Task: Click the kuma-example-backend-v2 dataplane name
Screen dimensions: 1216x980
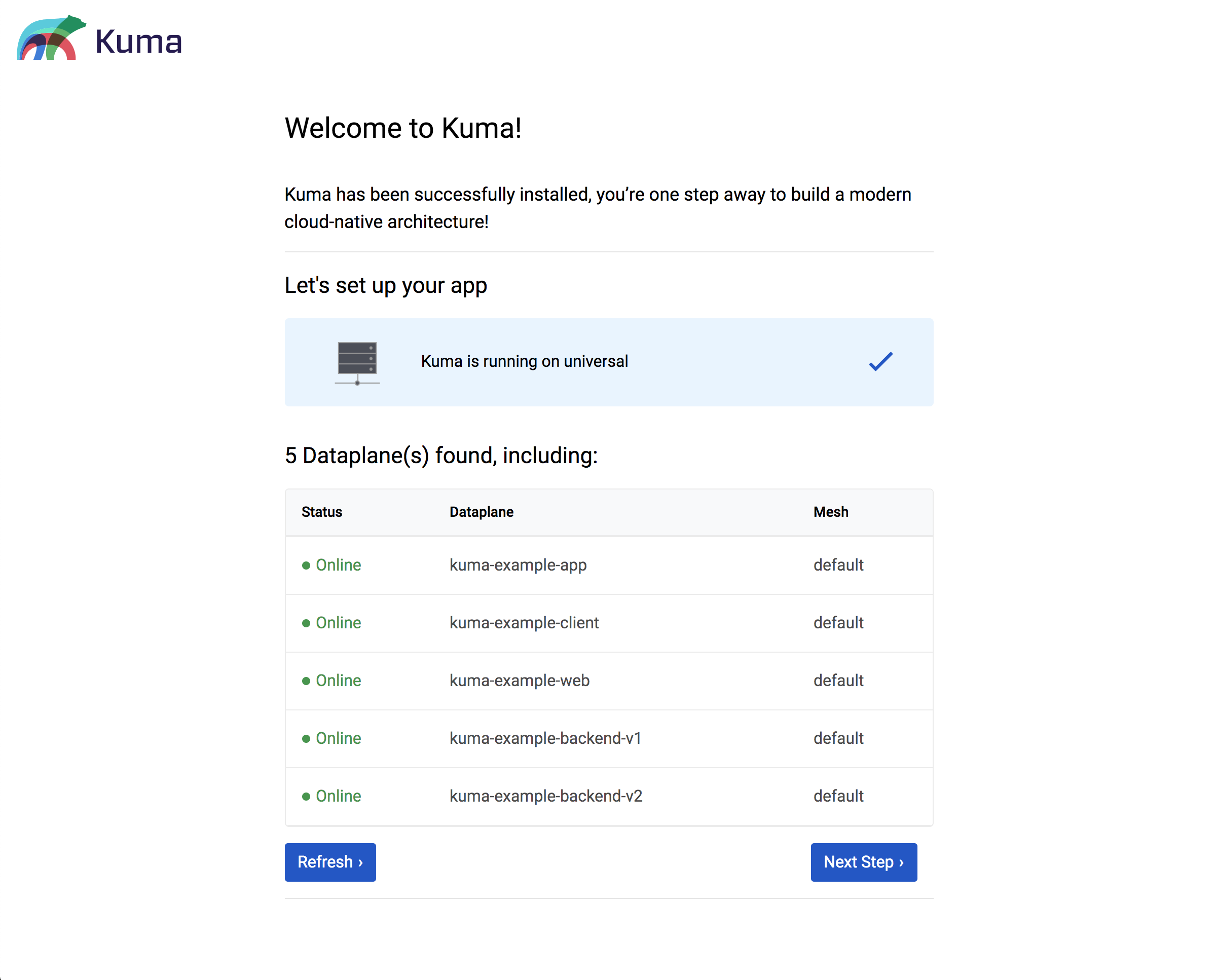Action: (x=546, y=796)
